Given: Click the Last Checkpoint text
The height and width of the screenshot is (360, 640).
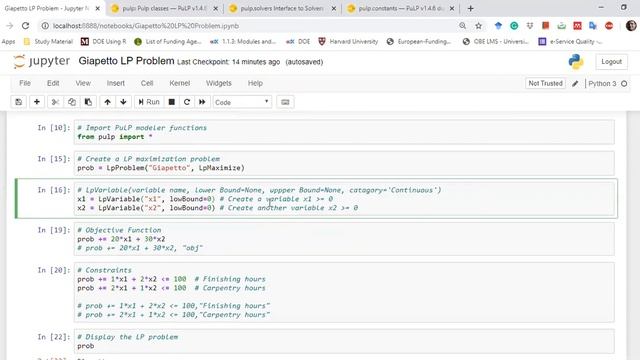Looking at the screenshot, I should (229, 62).
